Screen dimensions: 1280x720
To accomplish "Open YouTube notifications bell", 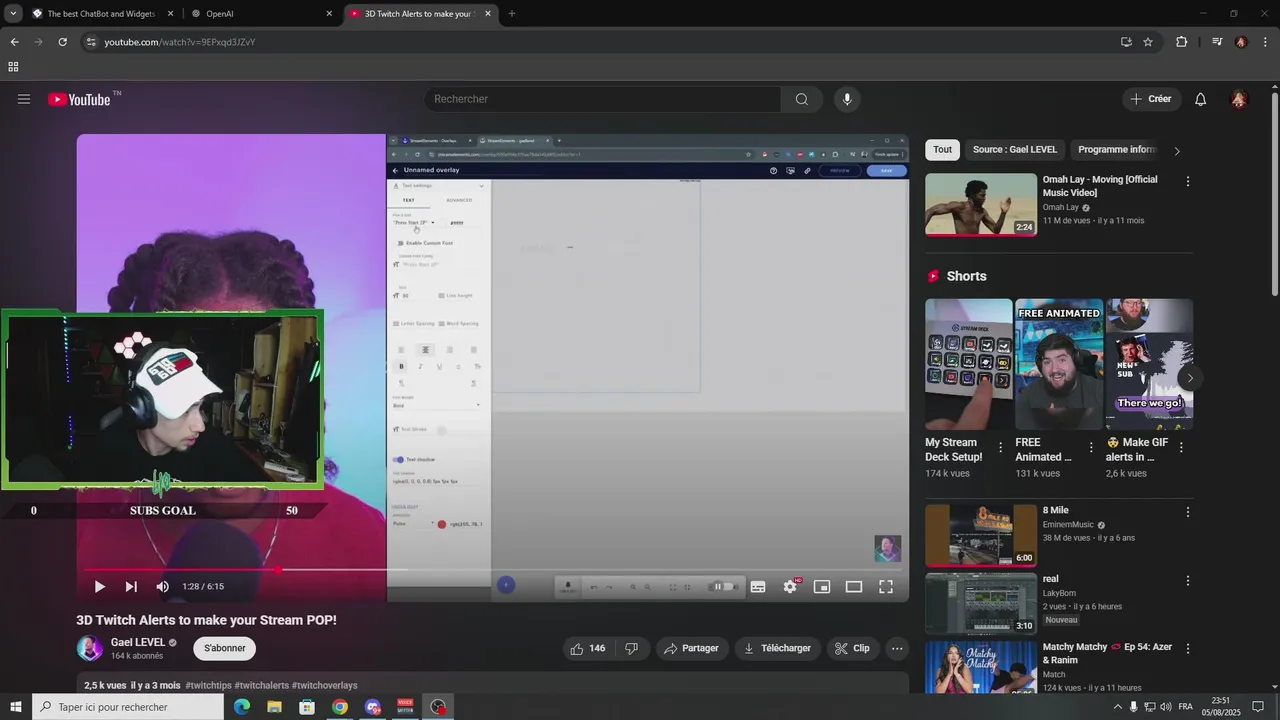I will (1201, 99).
